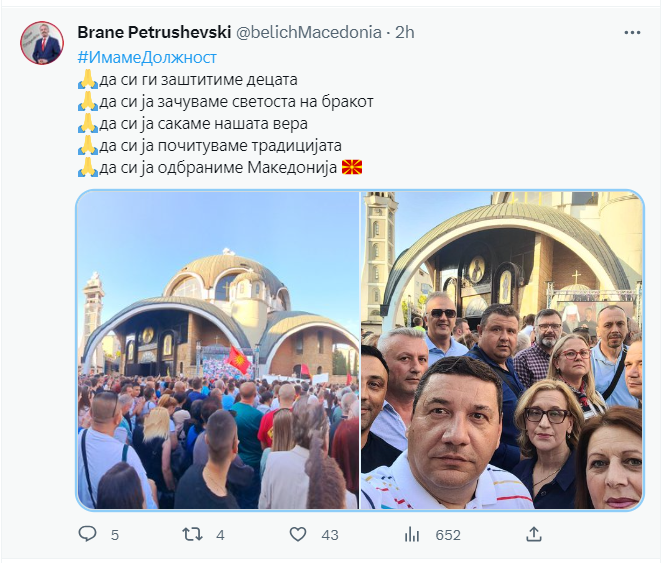Click the Brane Petrushevski display name
Screen dimensions: 665x563
click(154, 32)
